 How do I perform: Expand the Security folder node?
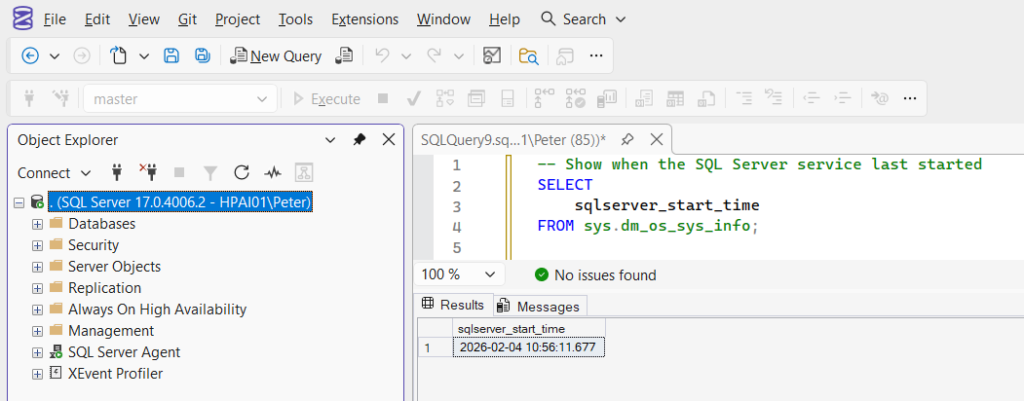tap(37, 246)
